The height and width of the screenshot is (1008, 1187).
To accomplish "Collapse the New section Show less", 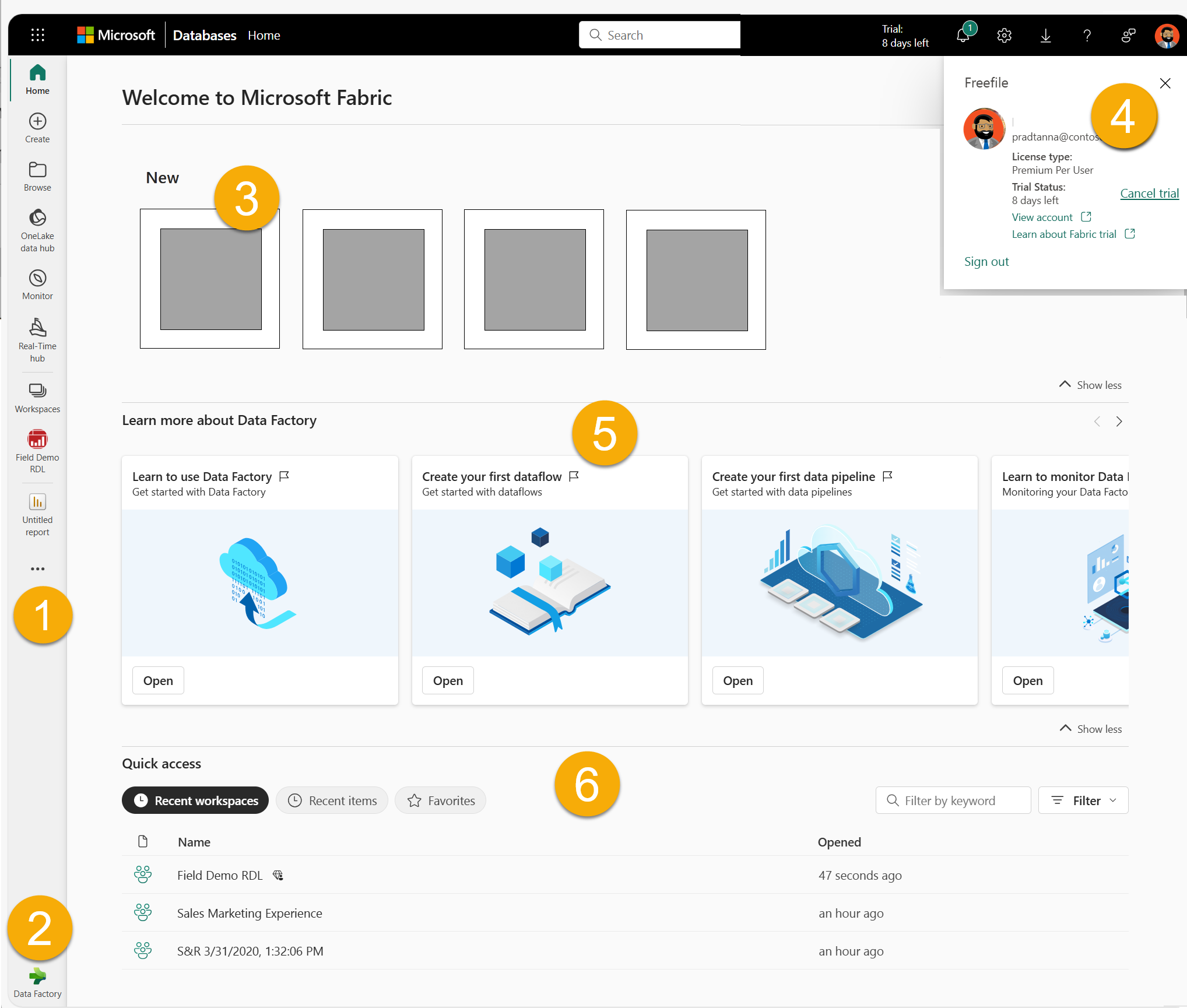I will click(1090, 384).
